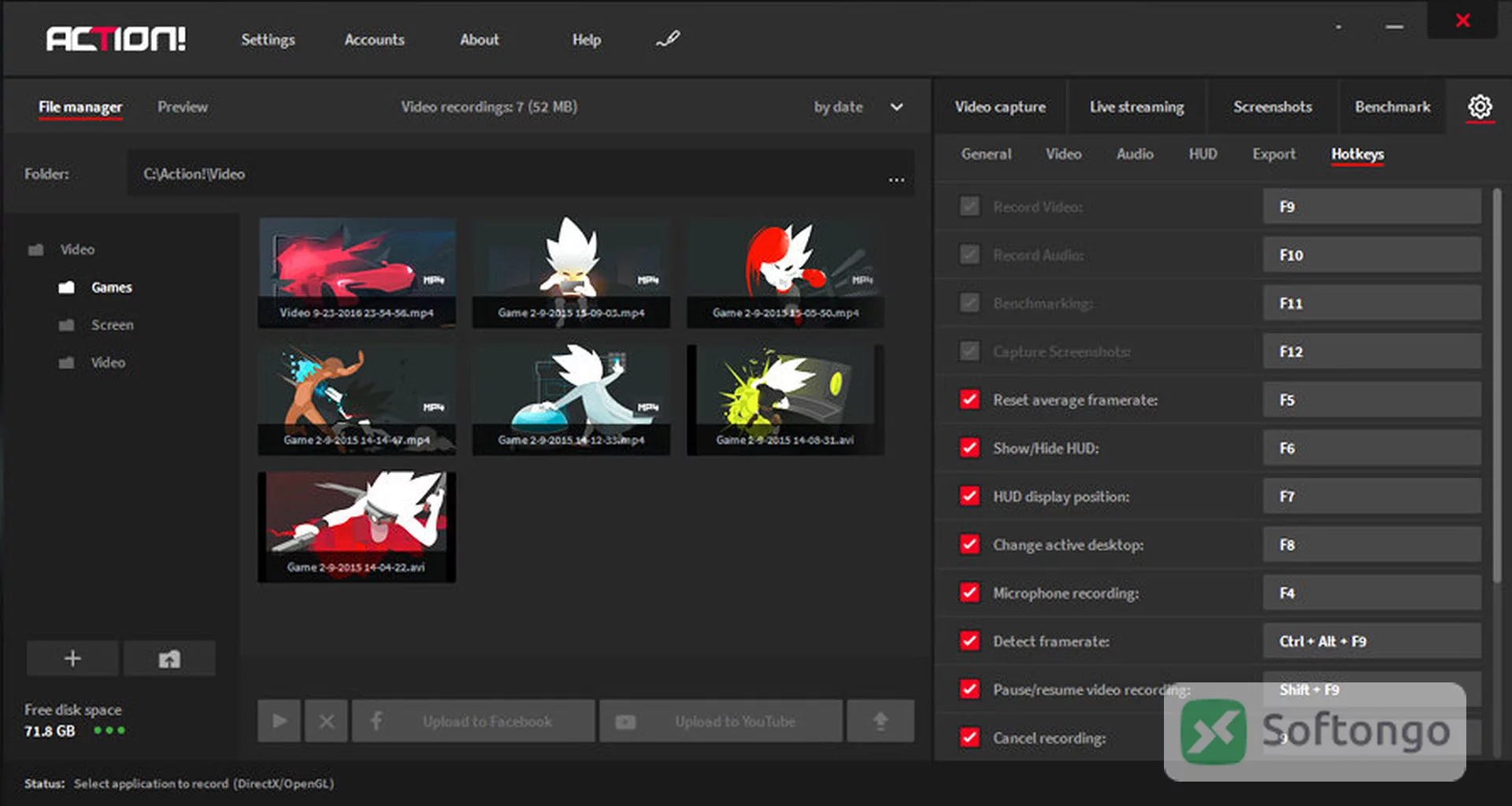Open the Audio settings tab
The width and height of the screenshot is (1512, 806).
1135,154
